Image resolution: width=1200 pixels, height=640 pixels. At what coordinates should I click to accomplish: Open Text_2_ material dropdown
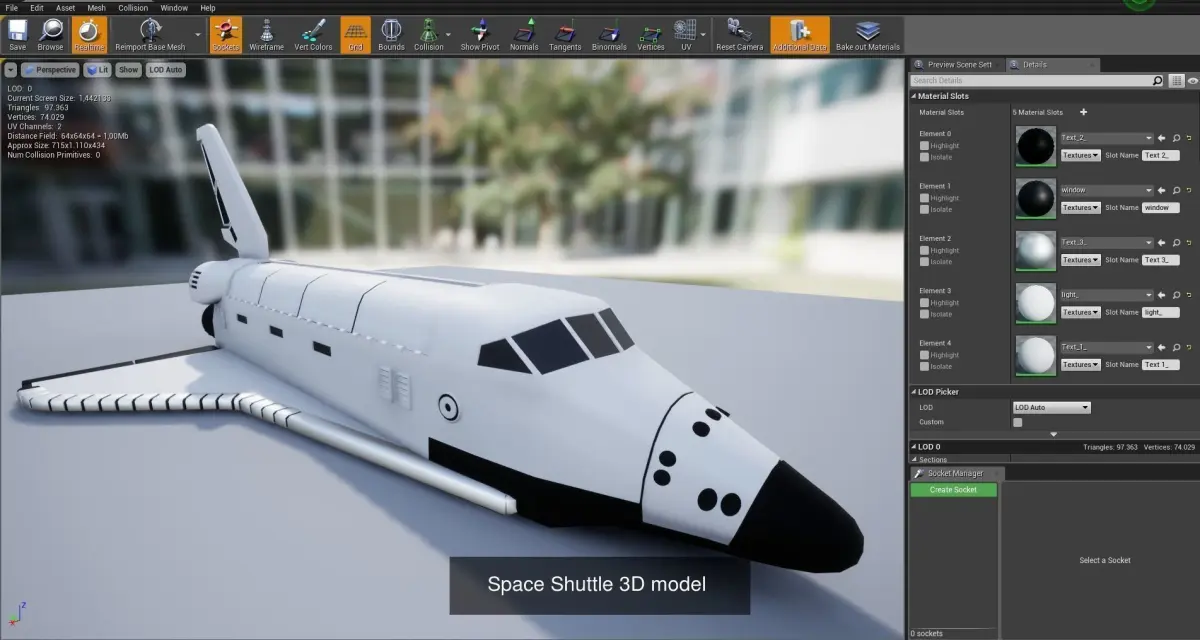point(1106,138)
